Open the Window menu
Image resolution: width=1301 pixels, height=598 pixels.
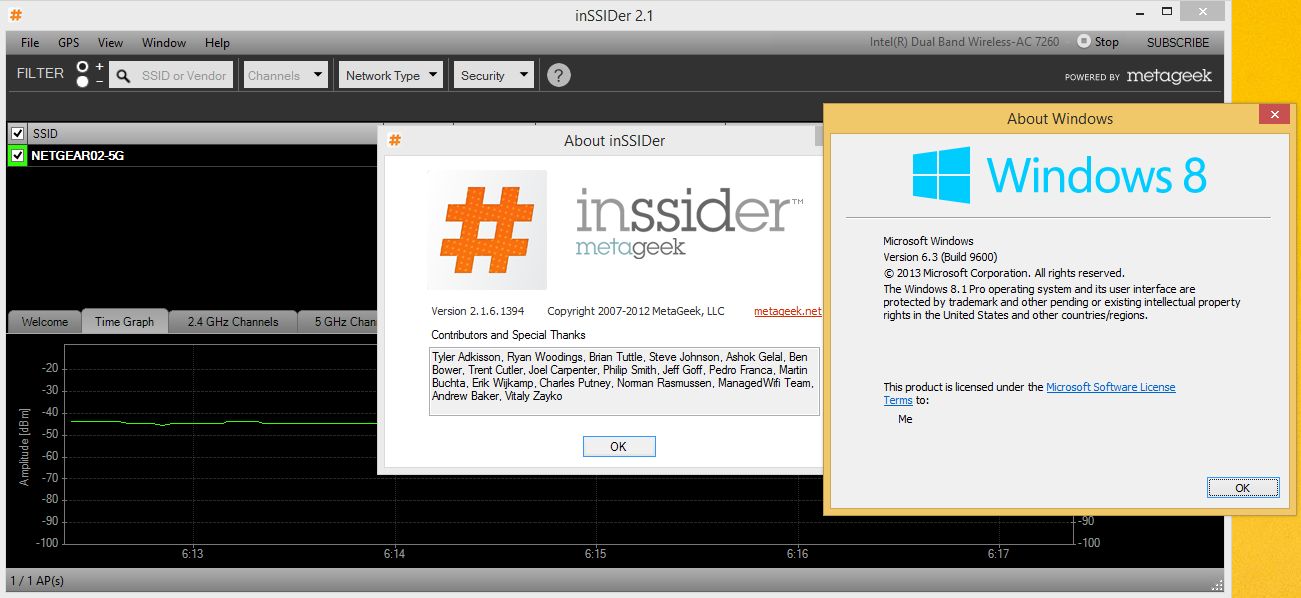click(164, 43)
